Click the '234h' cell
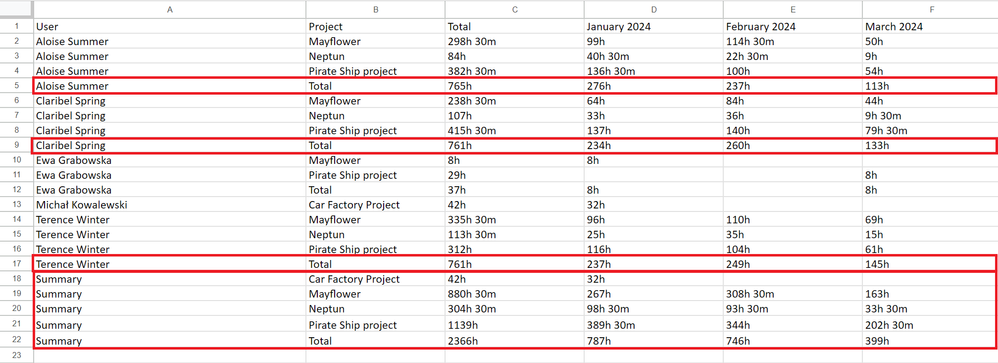This screenshot has width=998, height=363. [x=654, y=146]
